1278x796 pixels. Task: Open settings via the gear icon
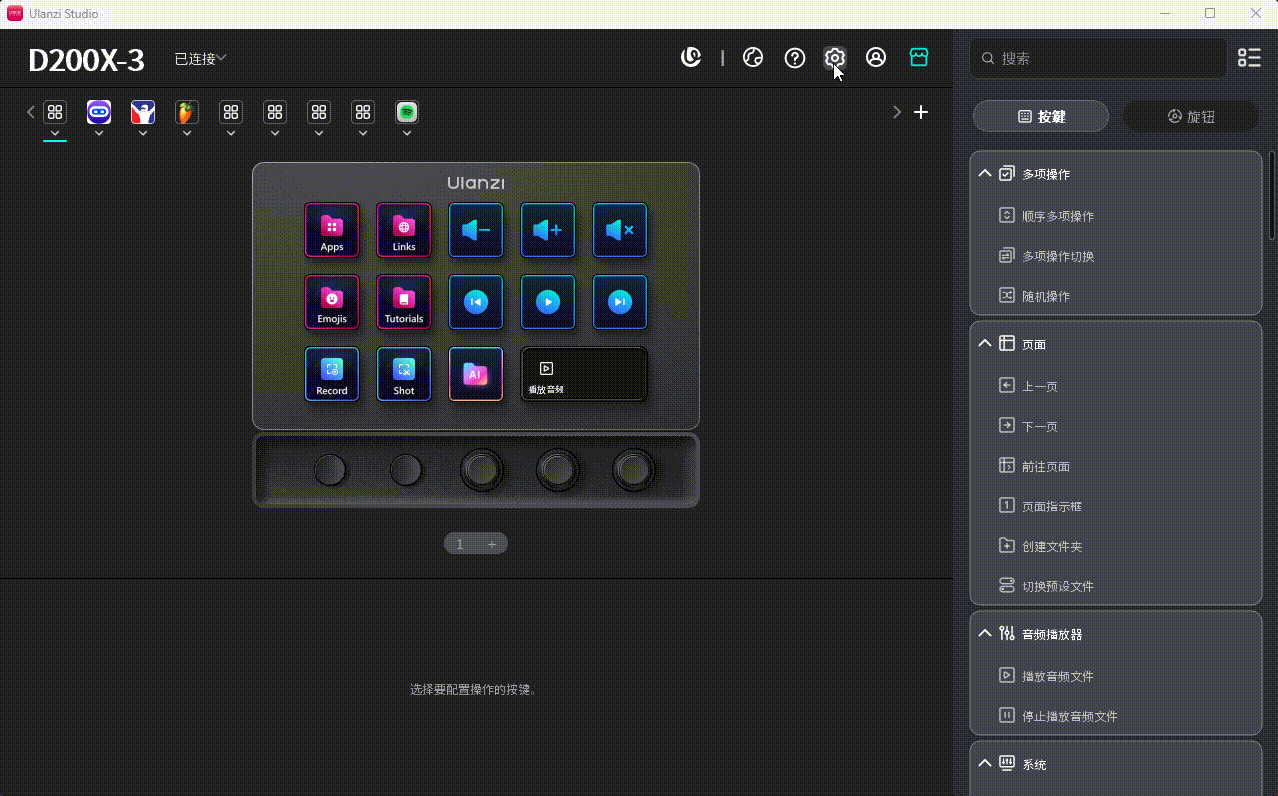pyautogui.click(x=834, y=58)
